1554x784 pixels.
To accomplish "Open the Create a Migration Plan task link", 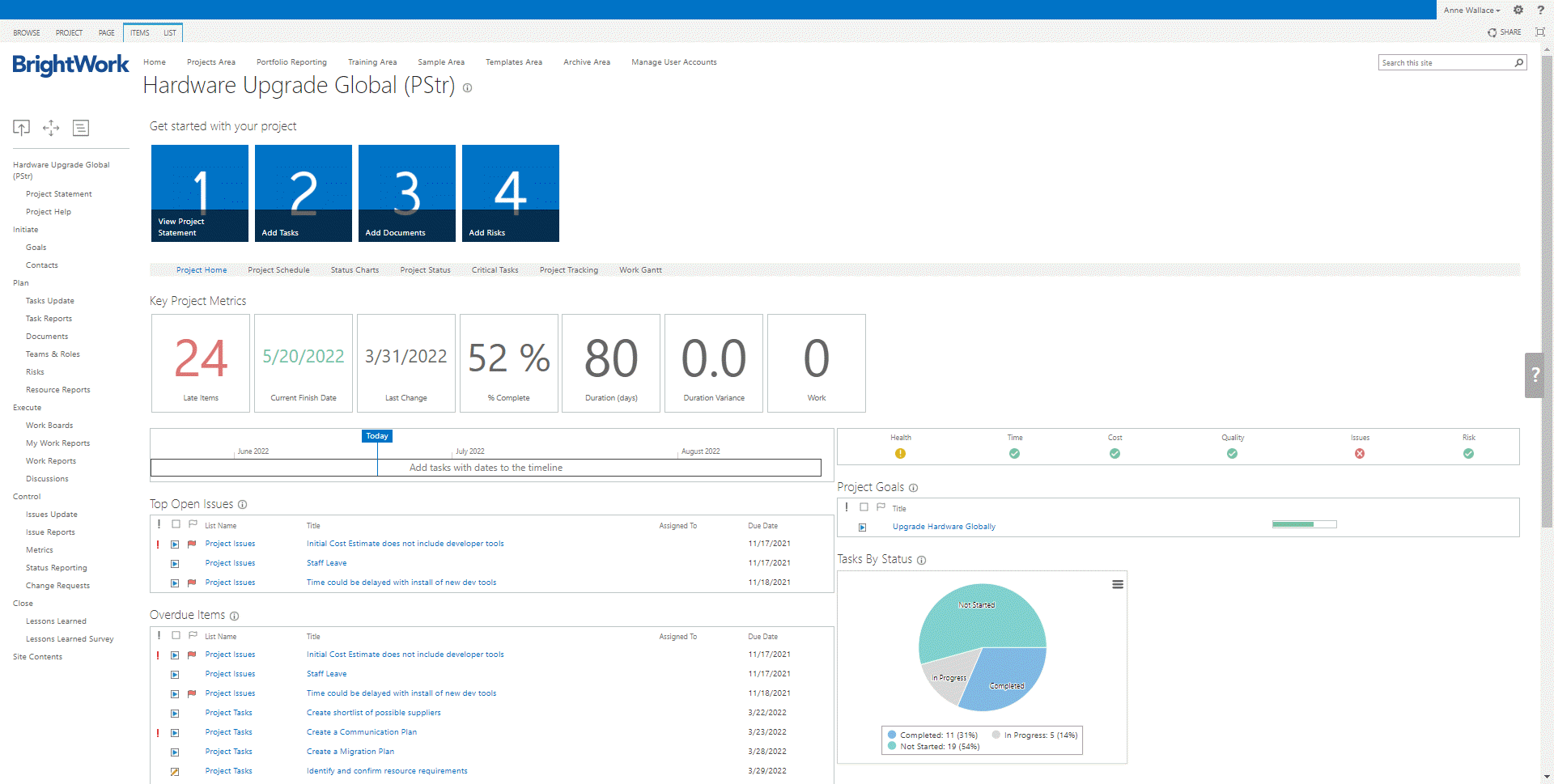I will [x=350, y=752].
